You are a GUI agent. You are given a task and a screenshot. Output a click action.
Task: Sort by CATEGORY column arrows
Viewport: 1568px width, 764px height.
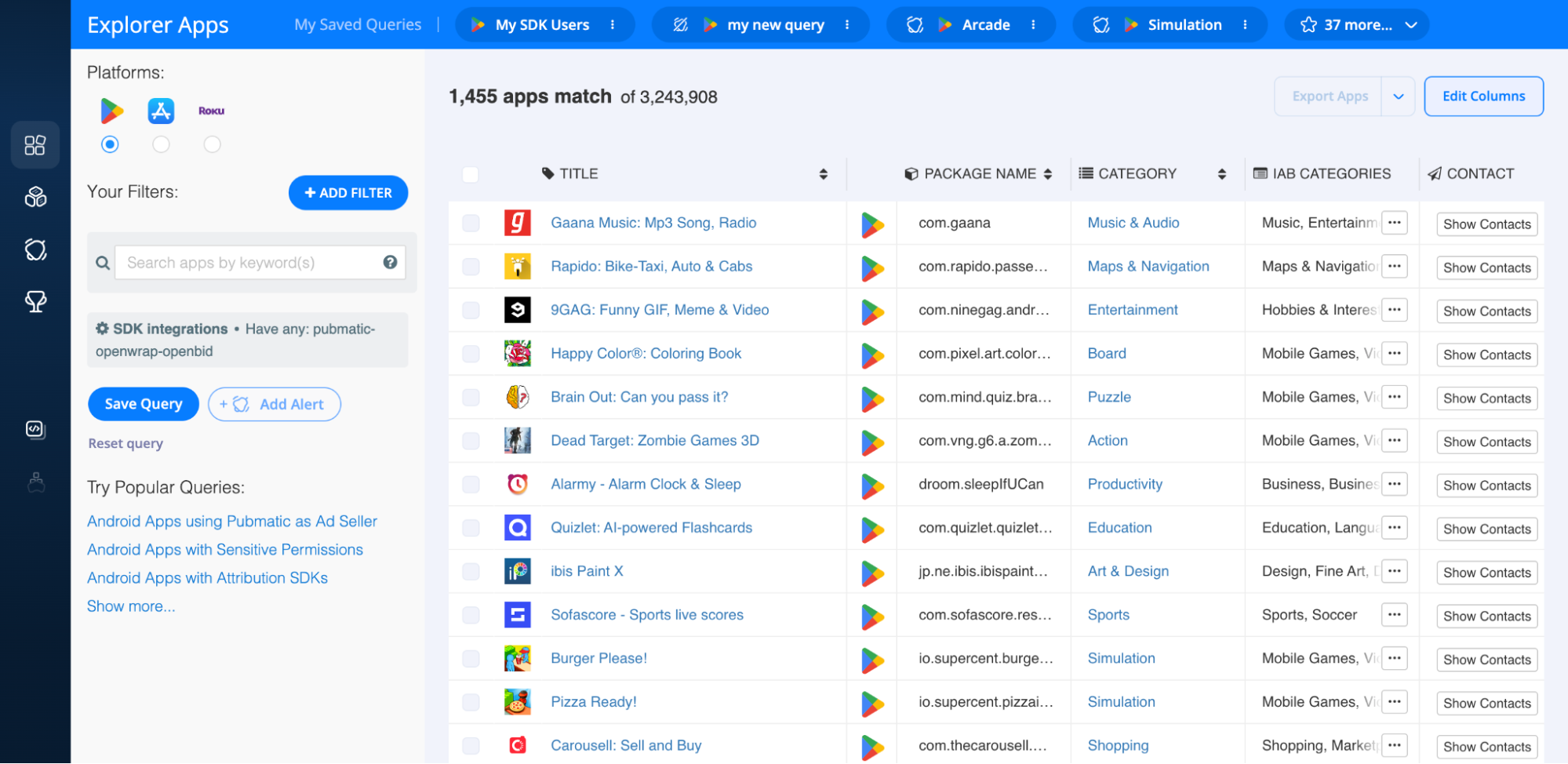1221,174
